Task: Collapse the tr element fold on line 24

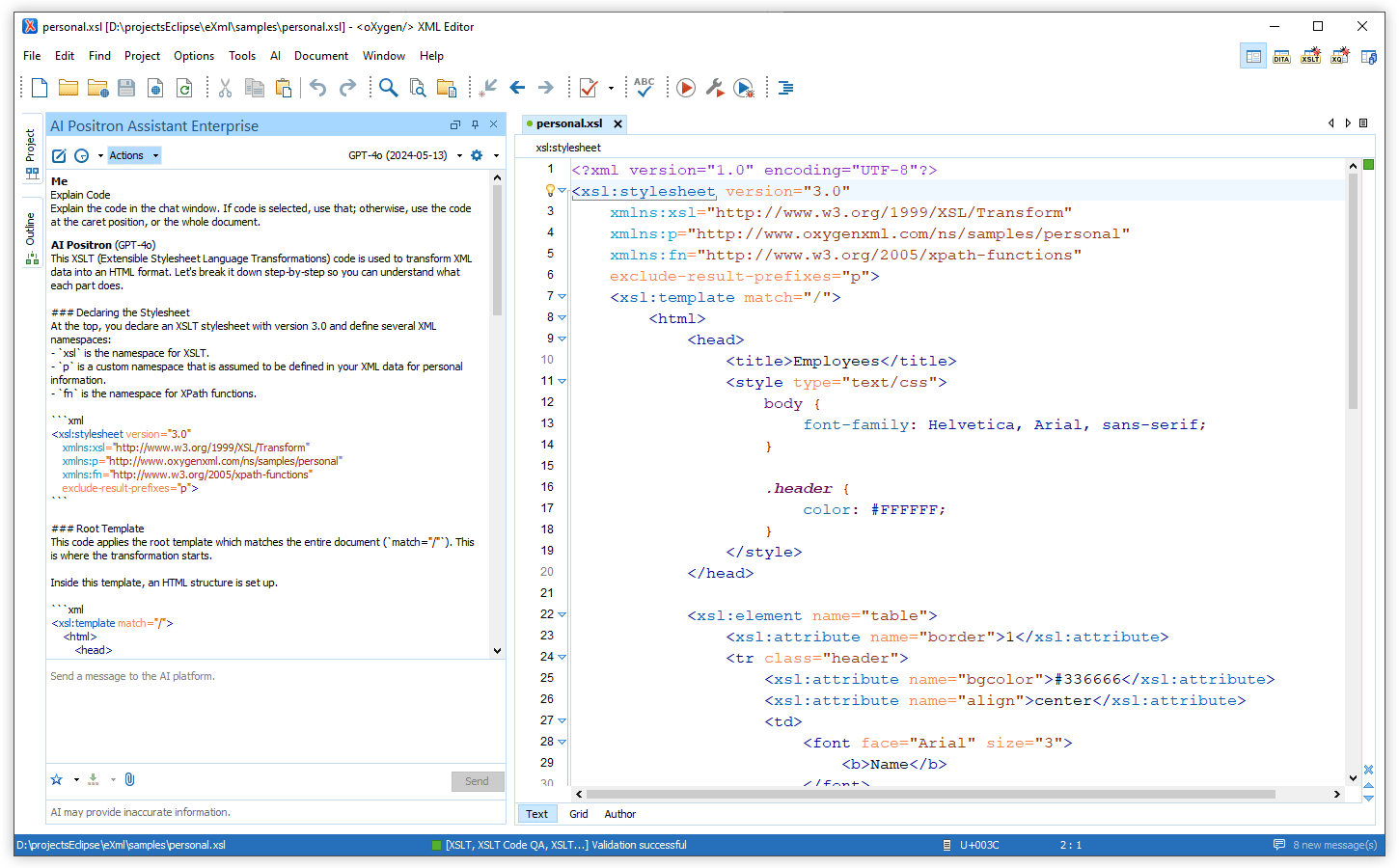Action: [x=562, y=657]
